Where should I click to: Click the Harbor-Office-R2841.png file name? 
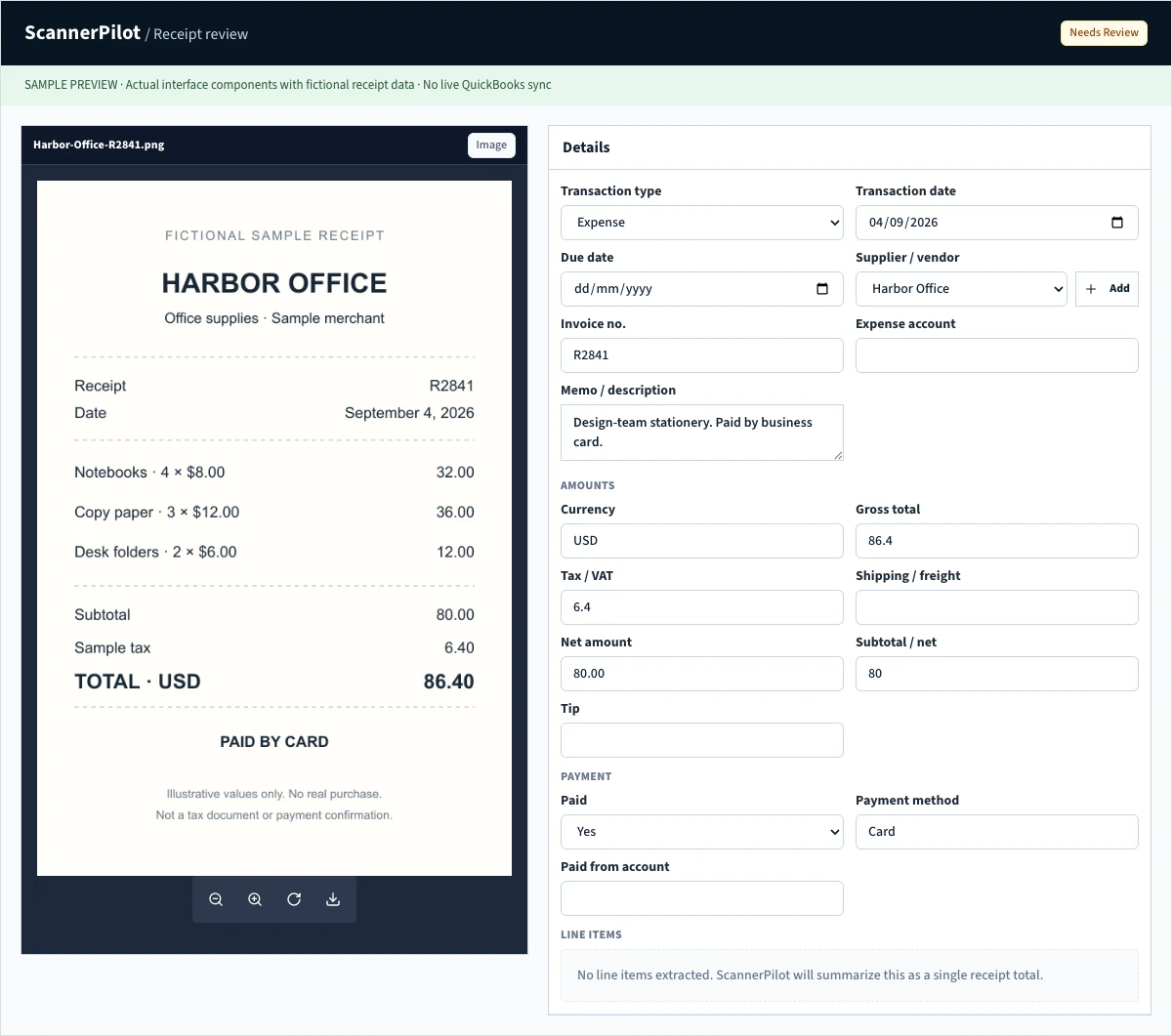(99, 145)
